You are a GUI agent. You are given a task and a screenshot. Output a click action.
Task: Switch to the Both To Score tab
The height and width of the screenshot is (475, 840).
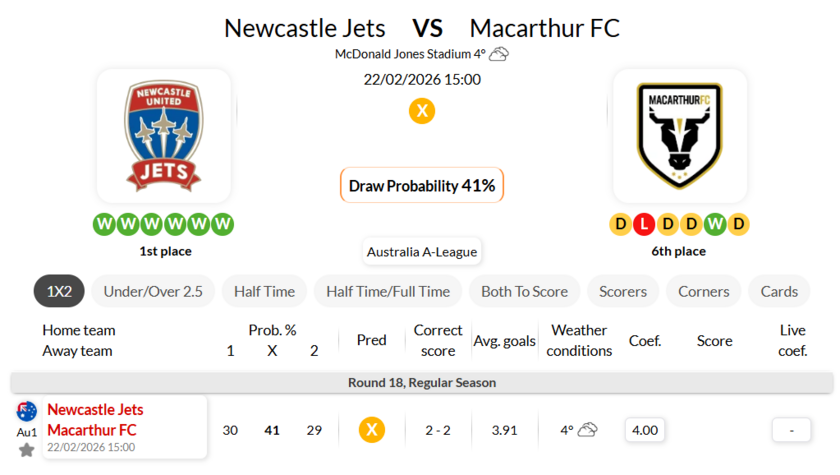(524, 291)
